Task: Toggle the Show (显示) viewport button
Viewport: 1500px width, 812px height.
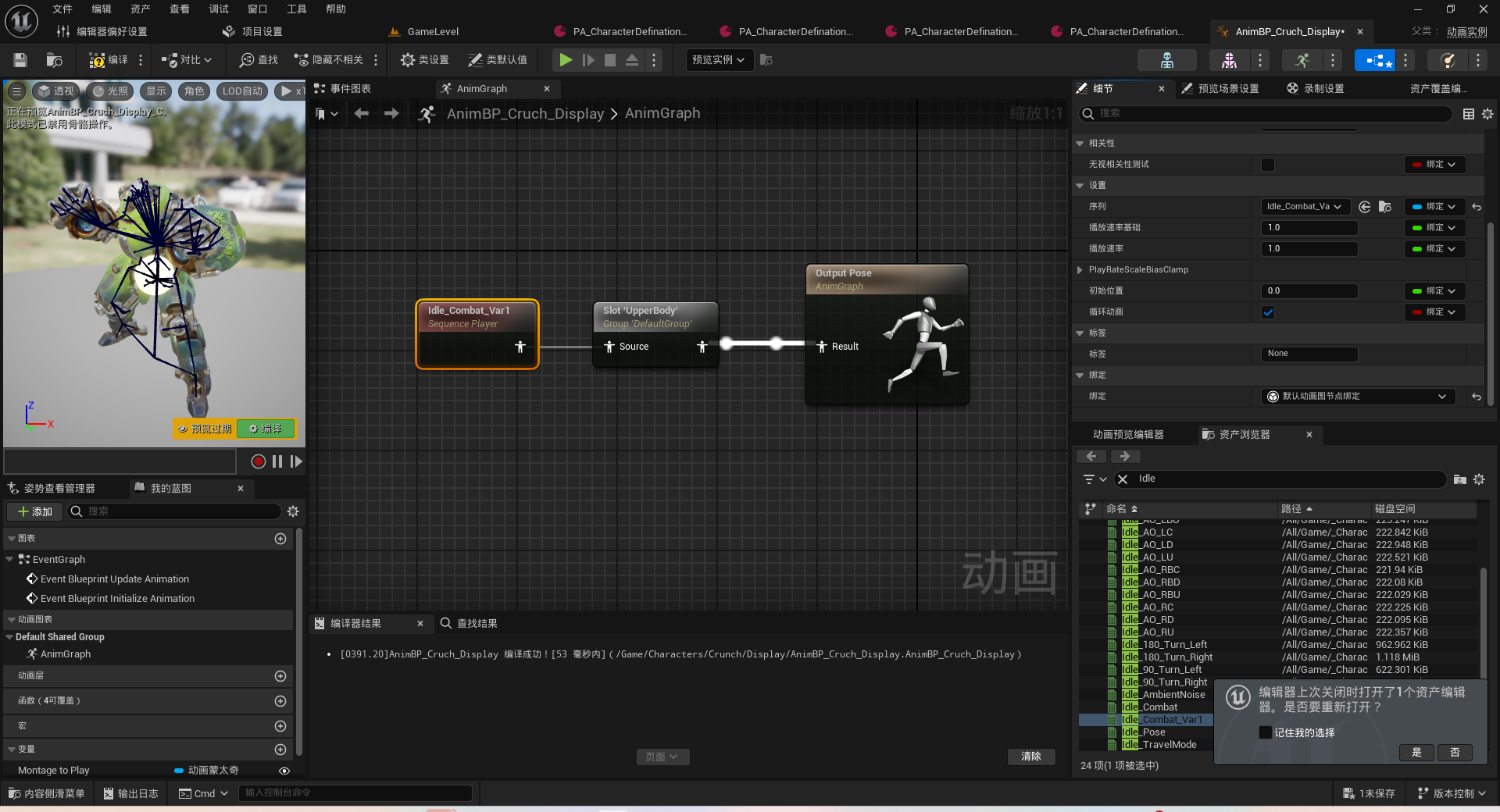Action: (x=156, y=91)
